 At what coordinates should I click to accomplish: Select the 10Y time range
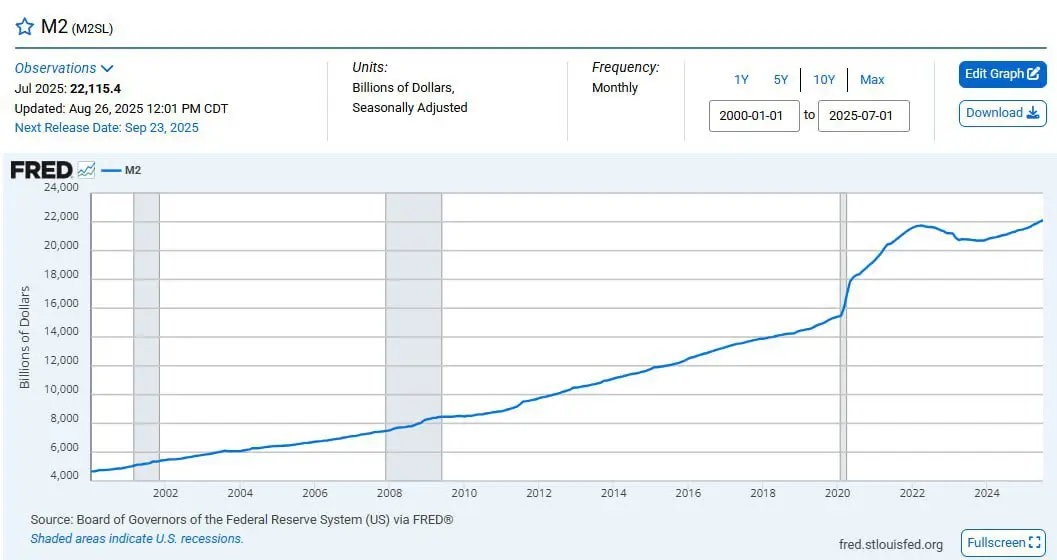pos(824,80)
